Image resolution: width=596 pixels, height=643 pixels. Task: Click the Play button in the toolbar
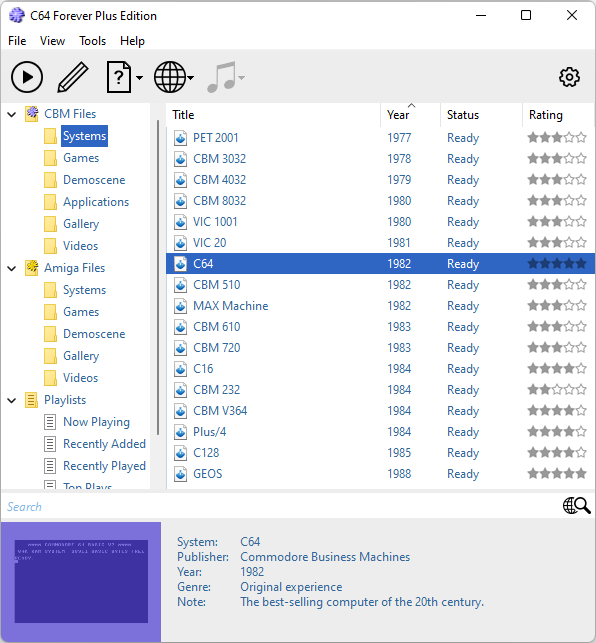[x=27, y=77]
